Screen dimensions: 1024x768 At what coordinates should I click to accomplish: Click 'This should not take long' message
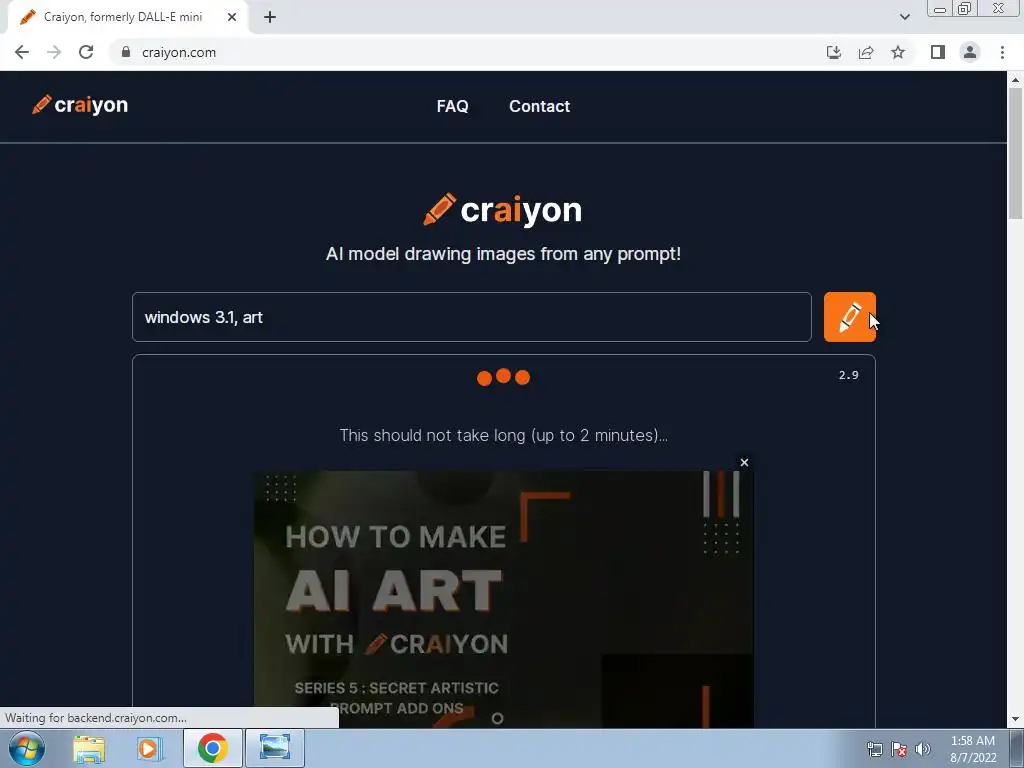(504, 435)
